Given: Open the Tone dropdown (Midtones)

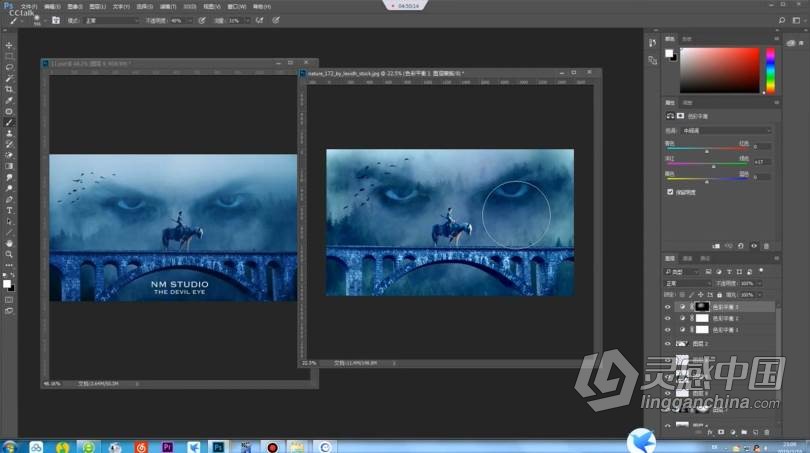Looking at the screenshot, I should 727,131.
